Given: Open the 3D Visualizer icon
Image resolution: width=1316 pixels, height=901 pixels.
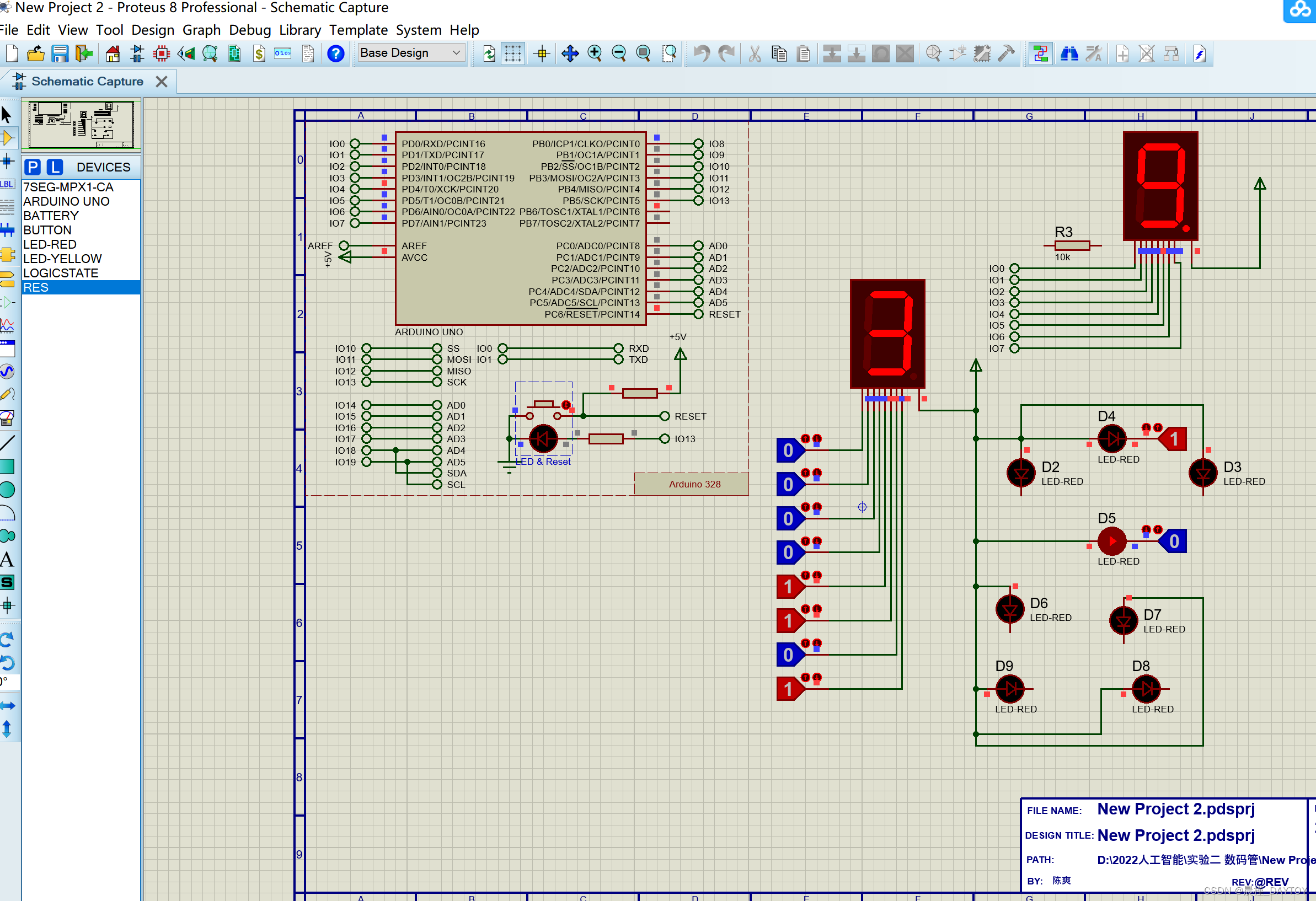Looking at the screenshot, I should tap(186, 54).
